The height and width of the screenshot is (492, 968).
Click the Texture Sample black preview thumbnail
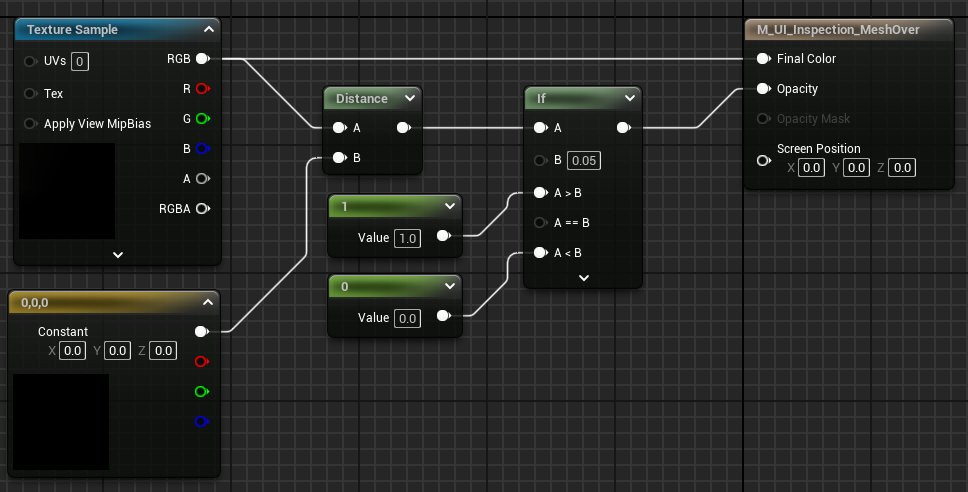(x=67, y=191)
